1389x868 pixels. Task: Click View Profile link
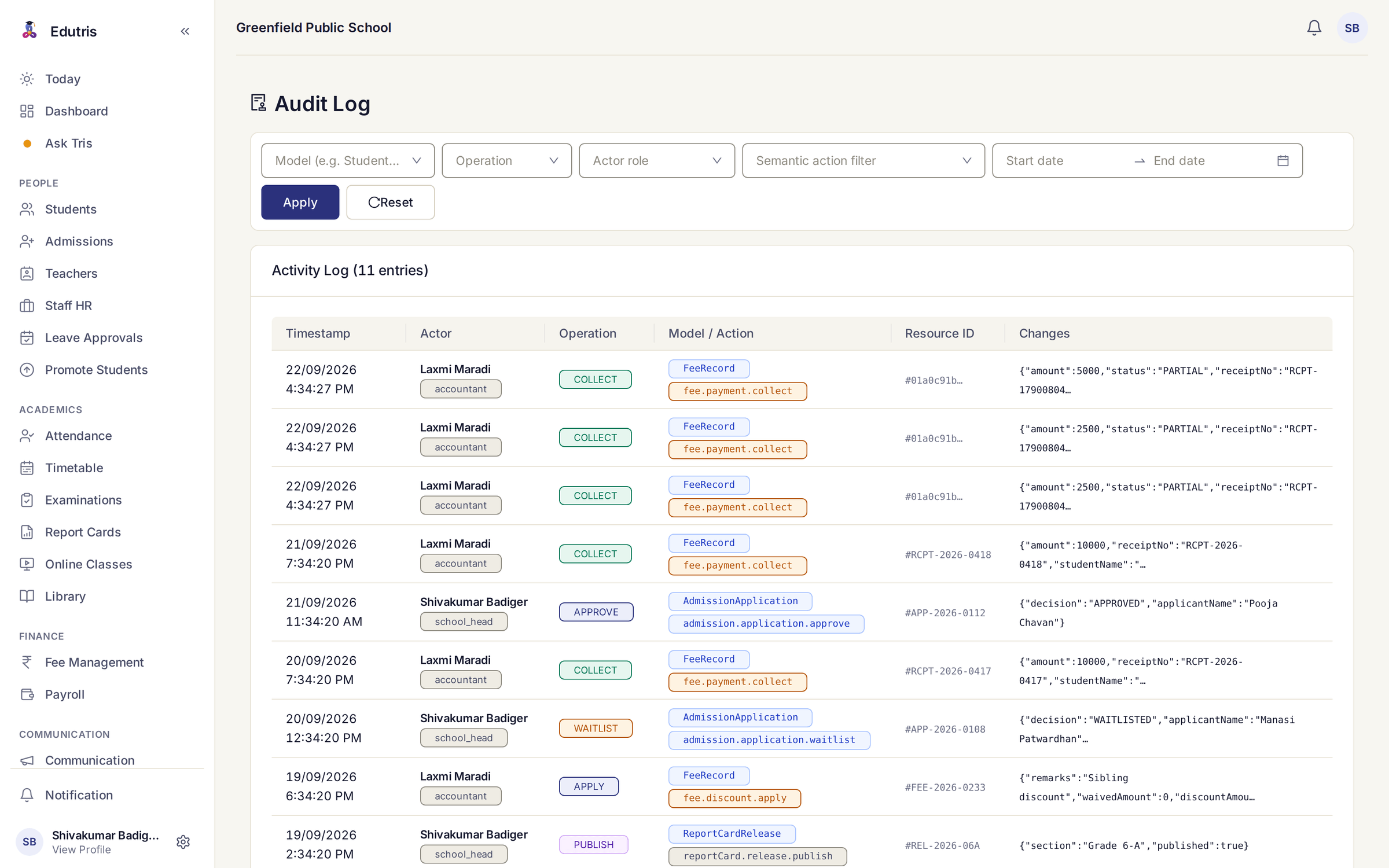[x=81, y=849]
